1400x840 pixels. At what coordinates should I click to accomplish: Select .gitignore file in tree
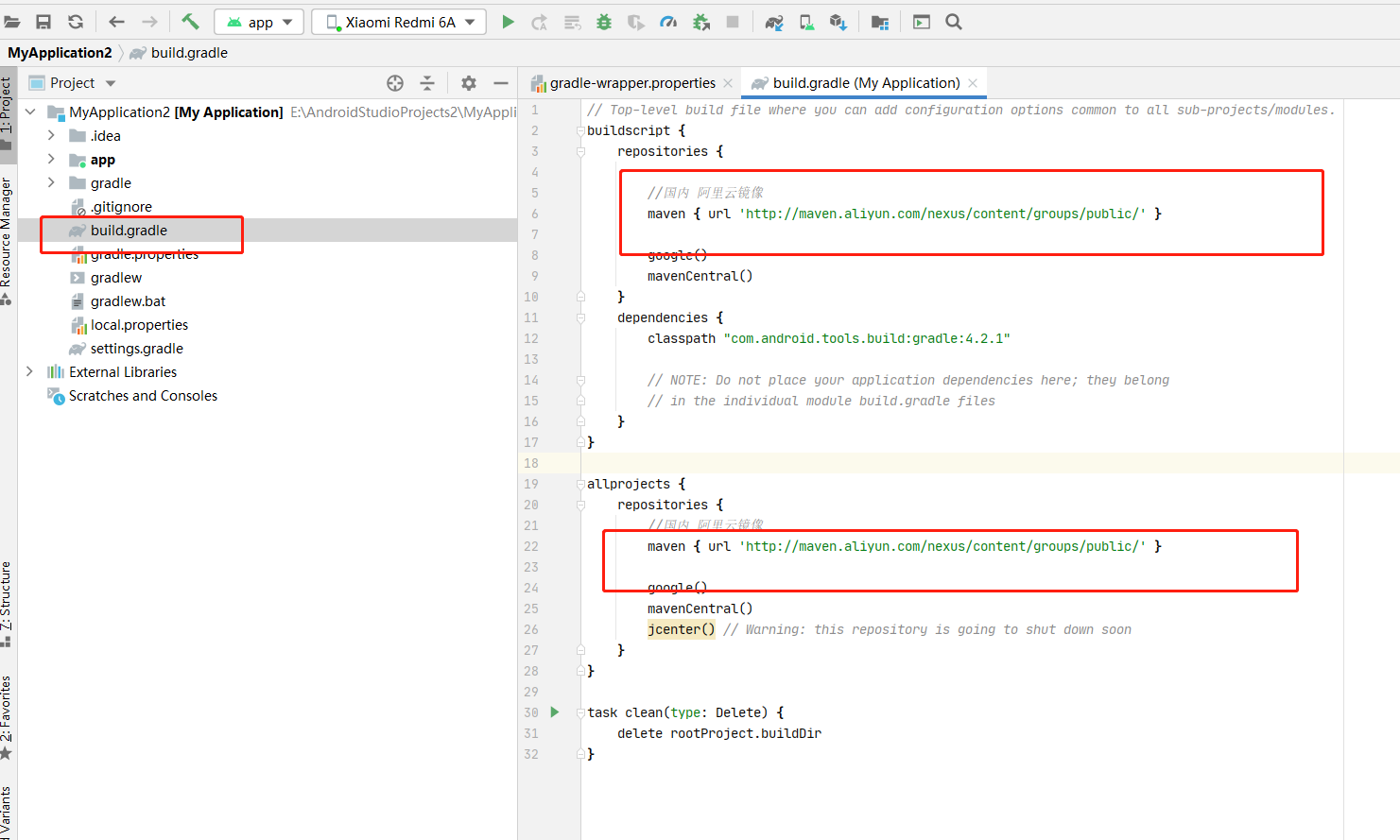click(121, 207)
